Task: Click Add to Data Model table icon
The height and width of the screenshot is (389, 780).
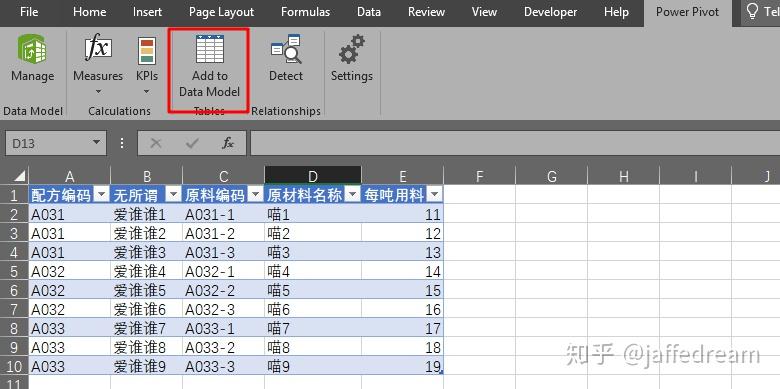Action: [x=209, y=49]
